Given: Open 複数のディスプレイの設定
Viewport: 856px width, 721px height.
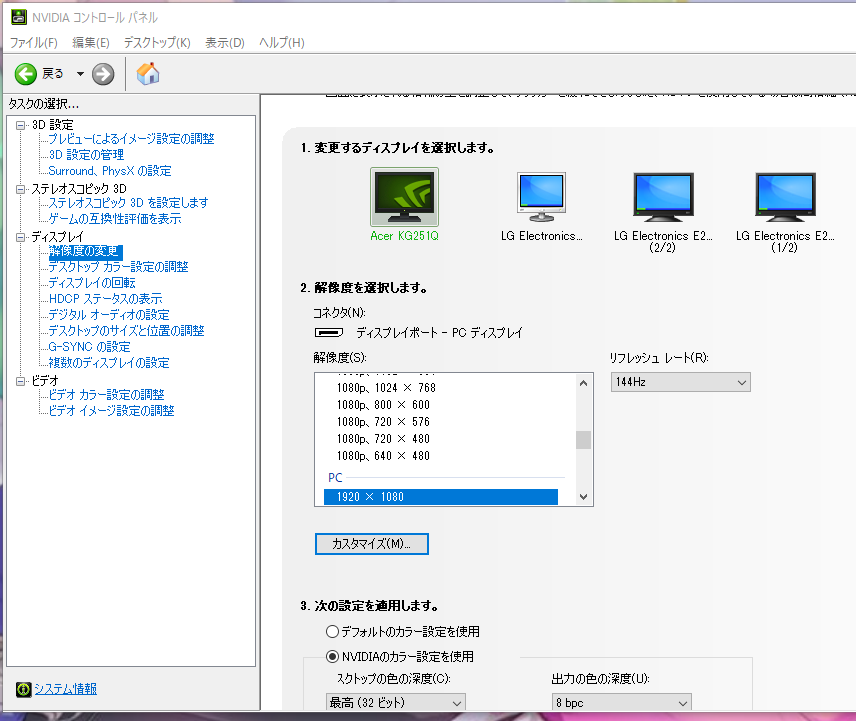Looking at the screenshot, I should point(109,362).
